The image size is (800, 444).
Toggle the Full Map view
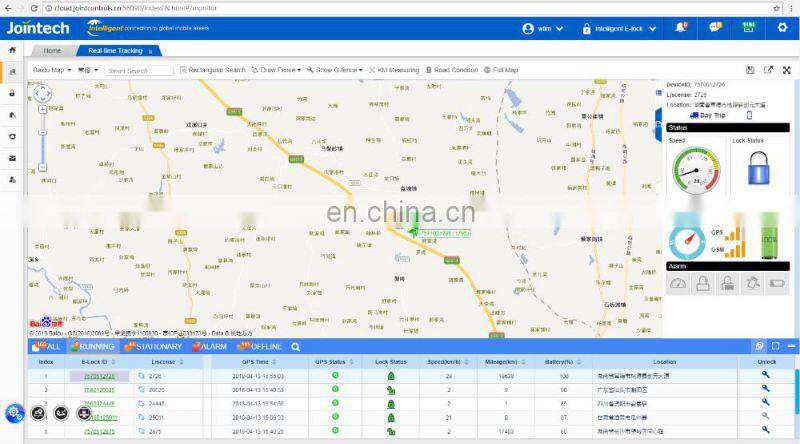(x=501, y=70)
